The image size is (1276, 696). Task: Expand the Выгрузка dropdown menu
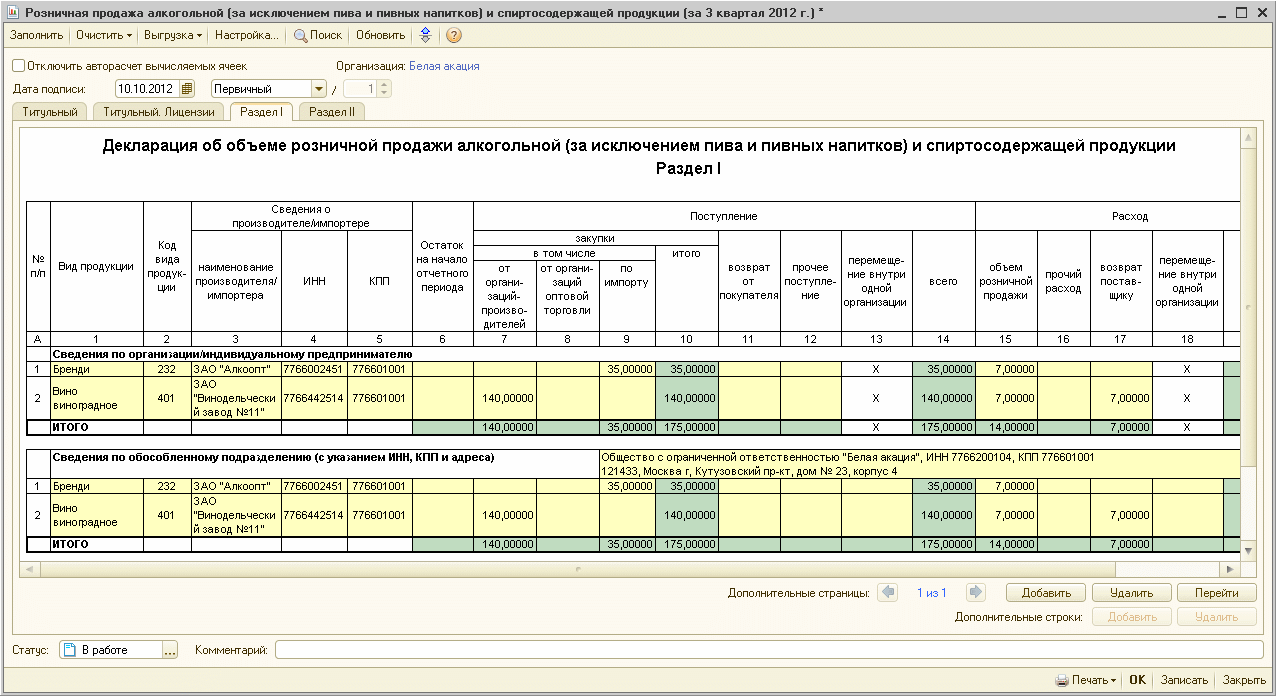[172, 35]
